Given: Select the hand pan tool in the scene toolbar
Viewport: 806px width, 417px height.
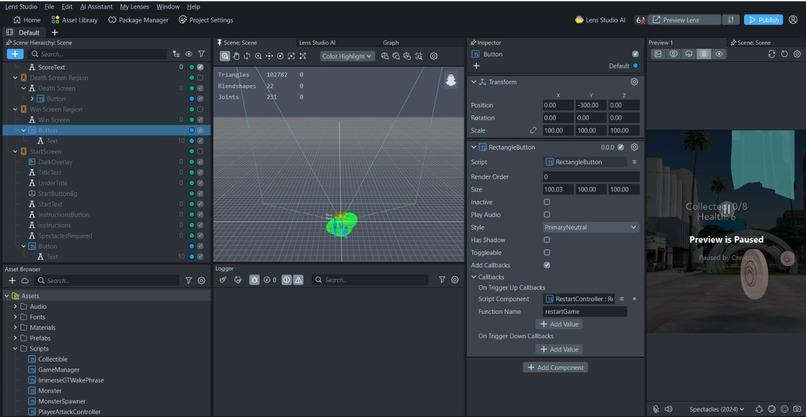Looking at the screenshot, I should pos(236,56).
